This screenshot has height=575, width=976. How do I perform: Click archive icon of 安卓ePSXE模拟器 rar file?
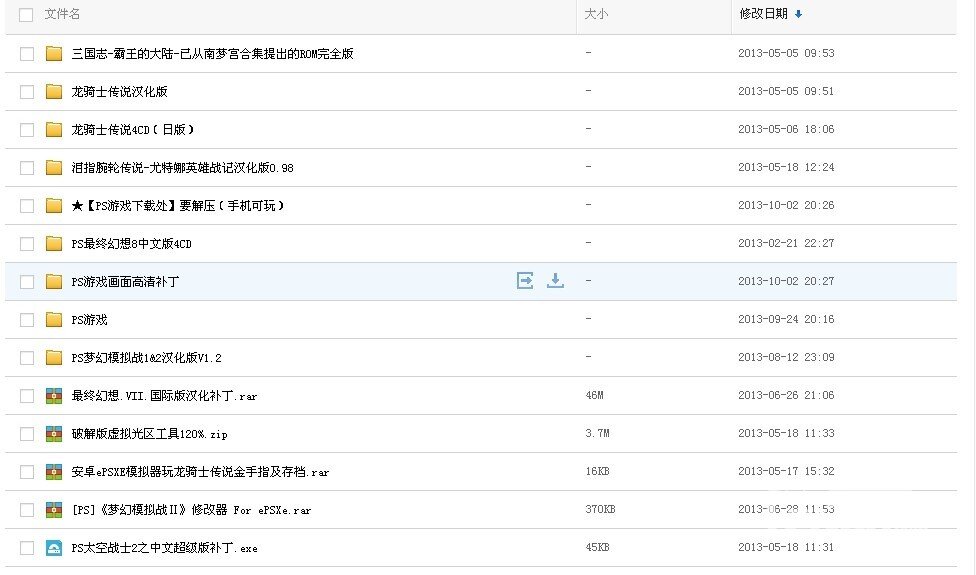coord(54,472)
